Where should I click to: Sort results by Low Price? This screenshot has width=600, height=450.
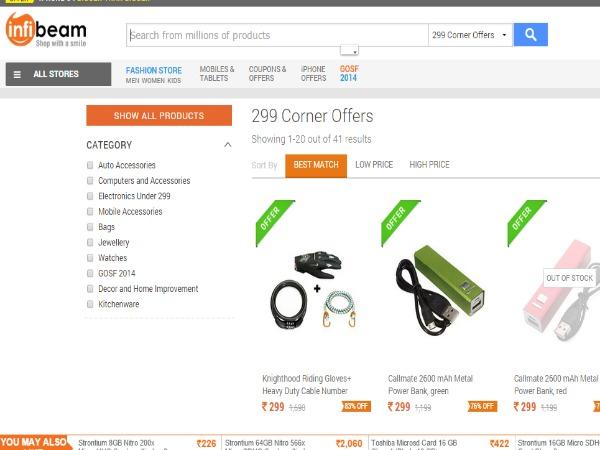pos(374,165)
